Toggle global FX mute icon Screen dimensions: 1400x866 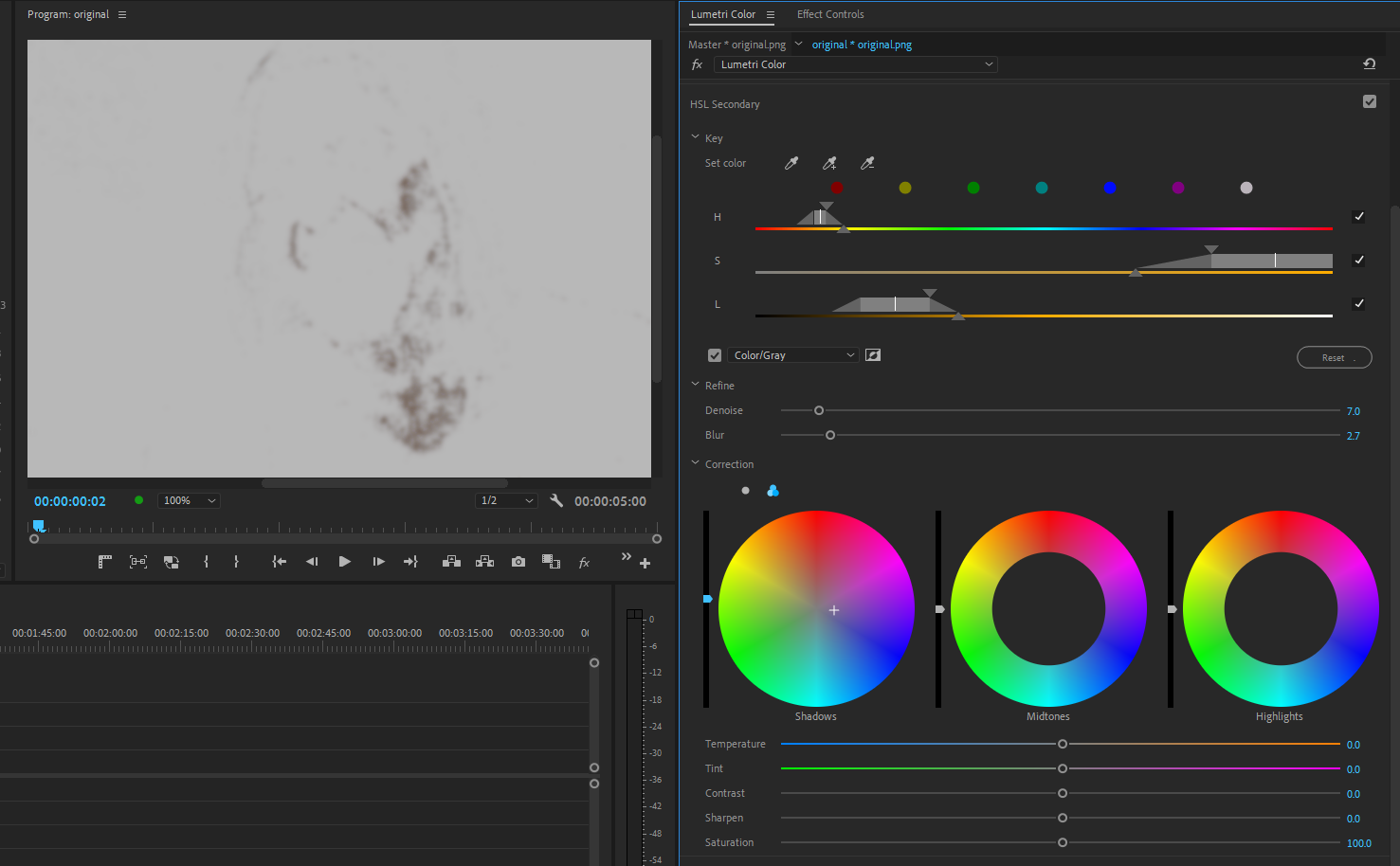584,563
